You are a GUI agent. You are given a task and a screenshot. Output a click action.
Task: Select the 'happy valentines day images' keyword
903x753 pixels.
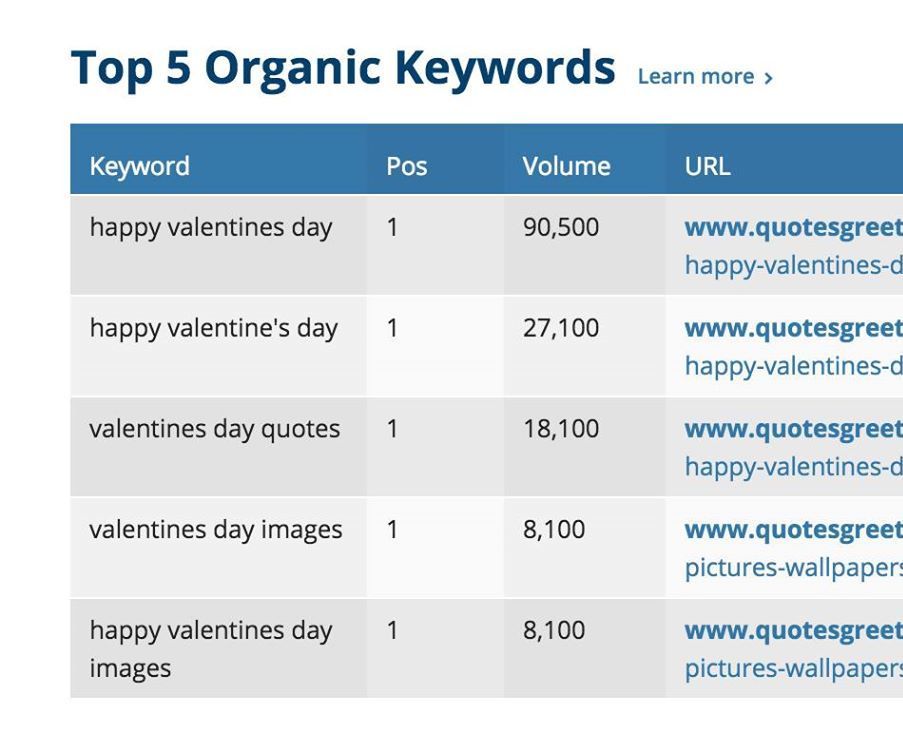point(210,648)
